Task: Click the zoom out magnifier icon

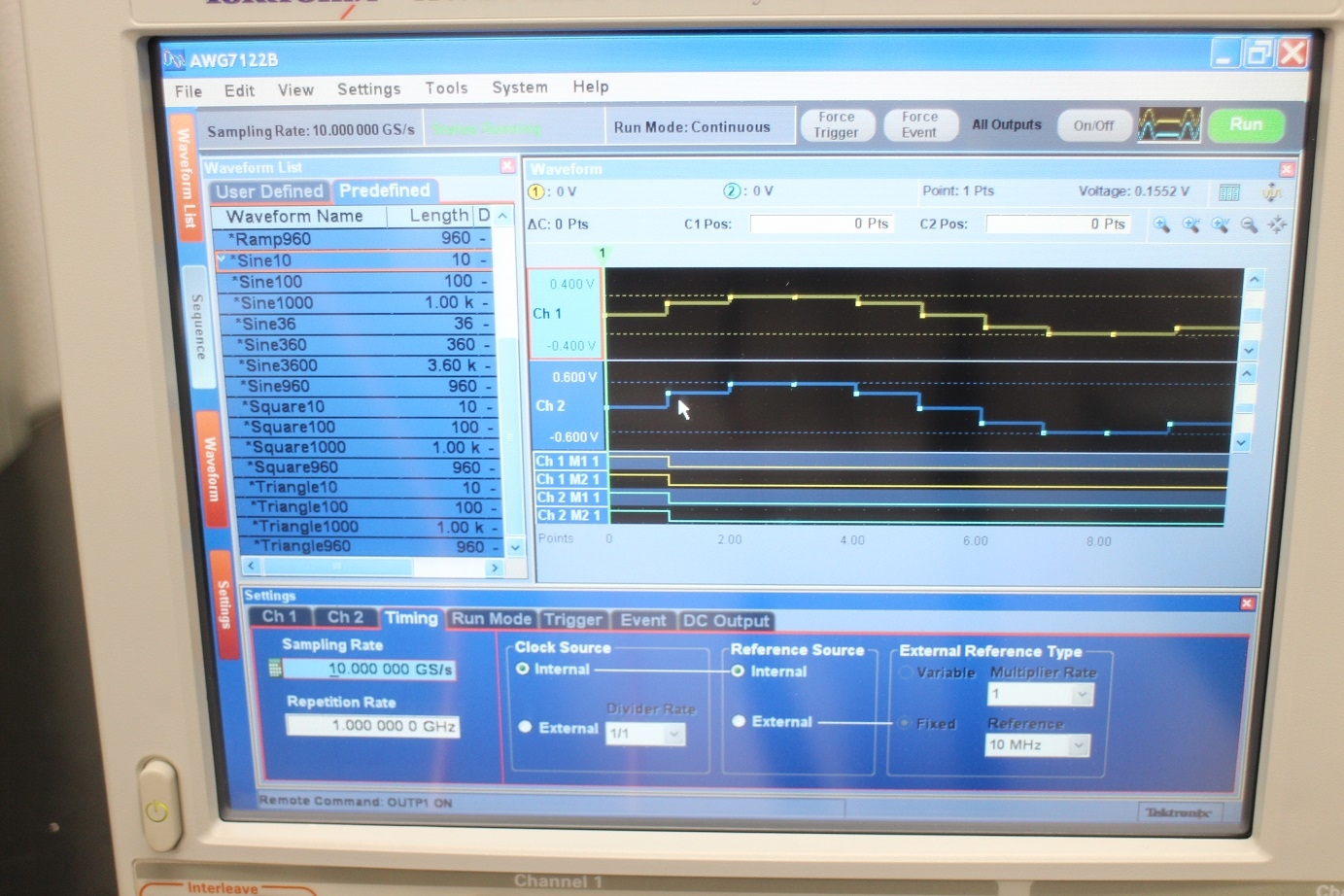Action: [1249, 224]
